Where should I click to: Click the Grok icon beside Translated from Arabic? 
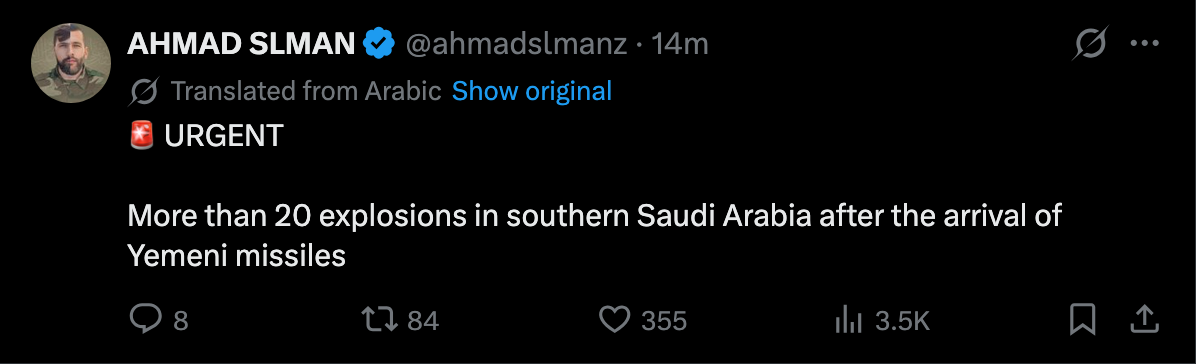point(144,92)
